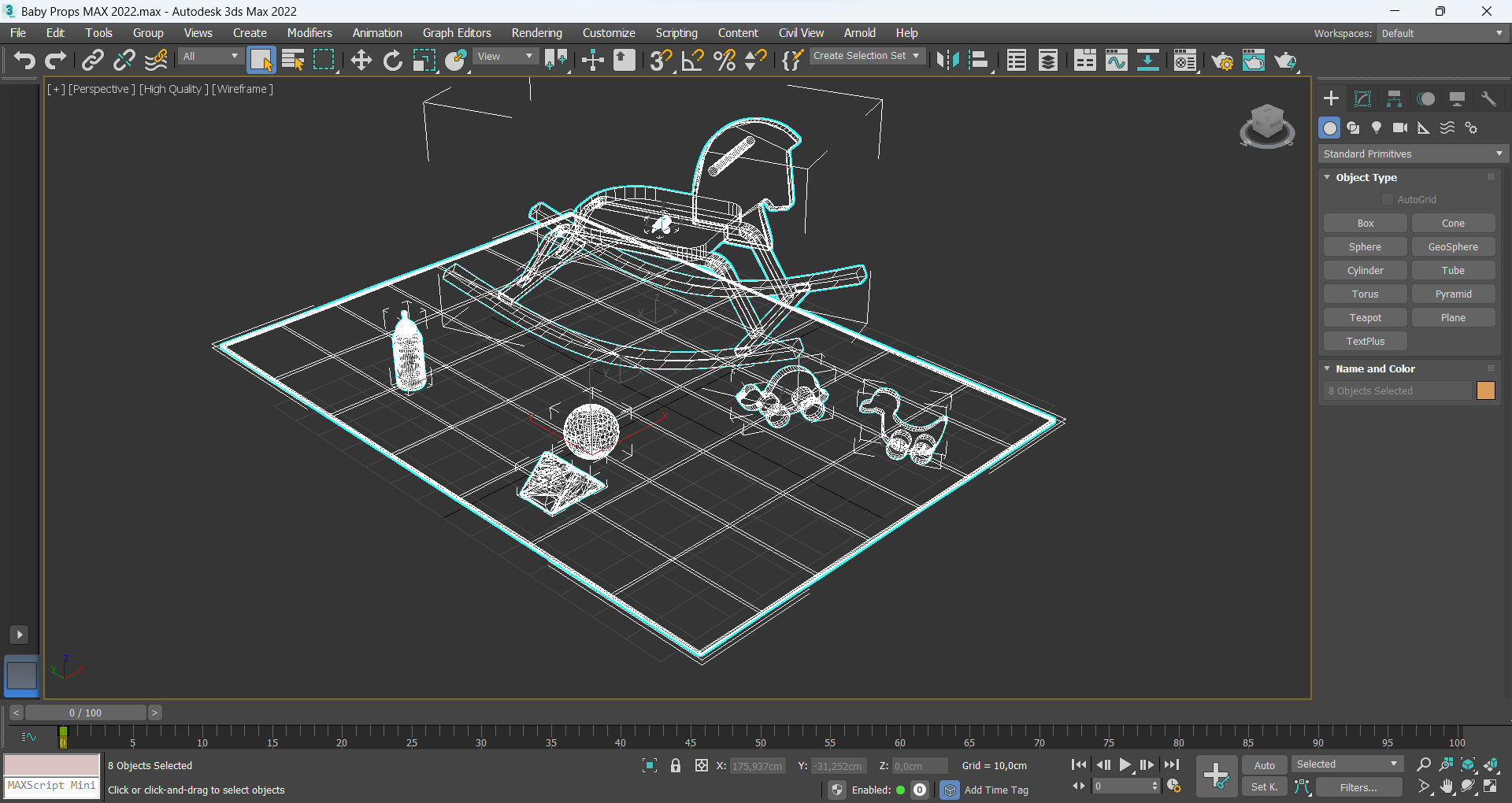Select the Lights category icon

coord(1377,128)
